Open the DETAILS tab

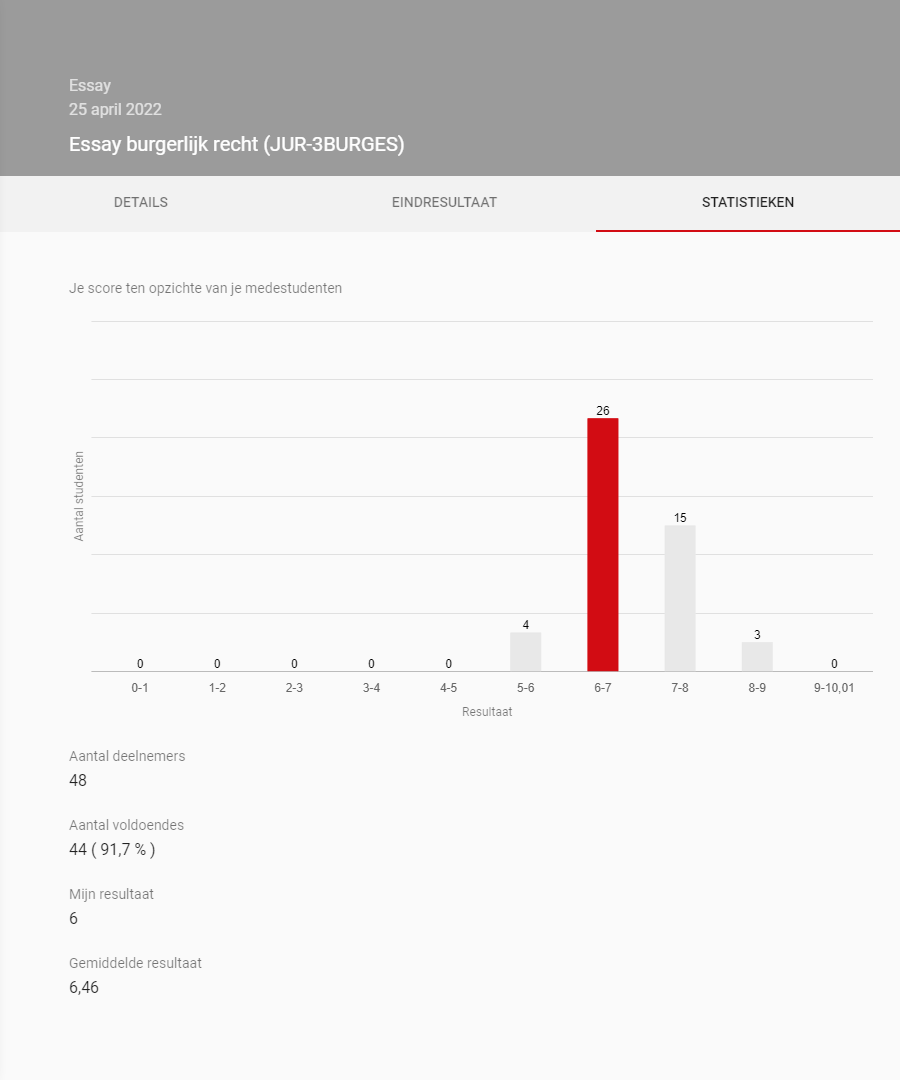[141, 203]
